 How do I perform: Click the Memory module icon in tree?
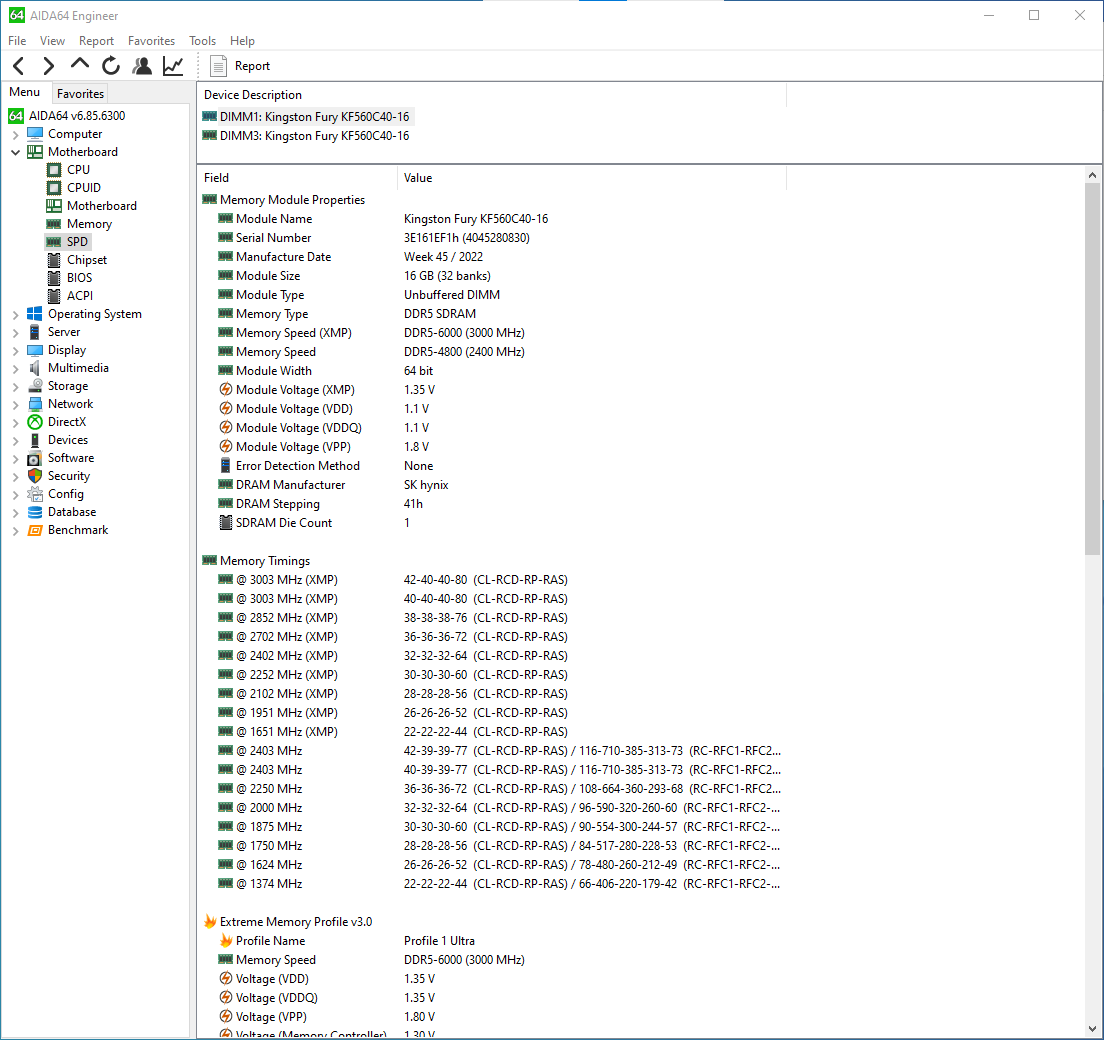tap(54, 224)
